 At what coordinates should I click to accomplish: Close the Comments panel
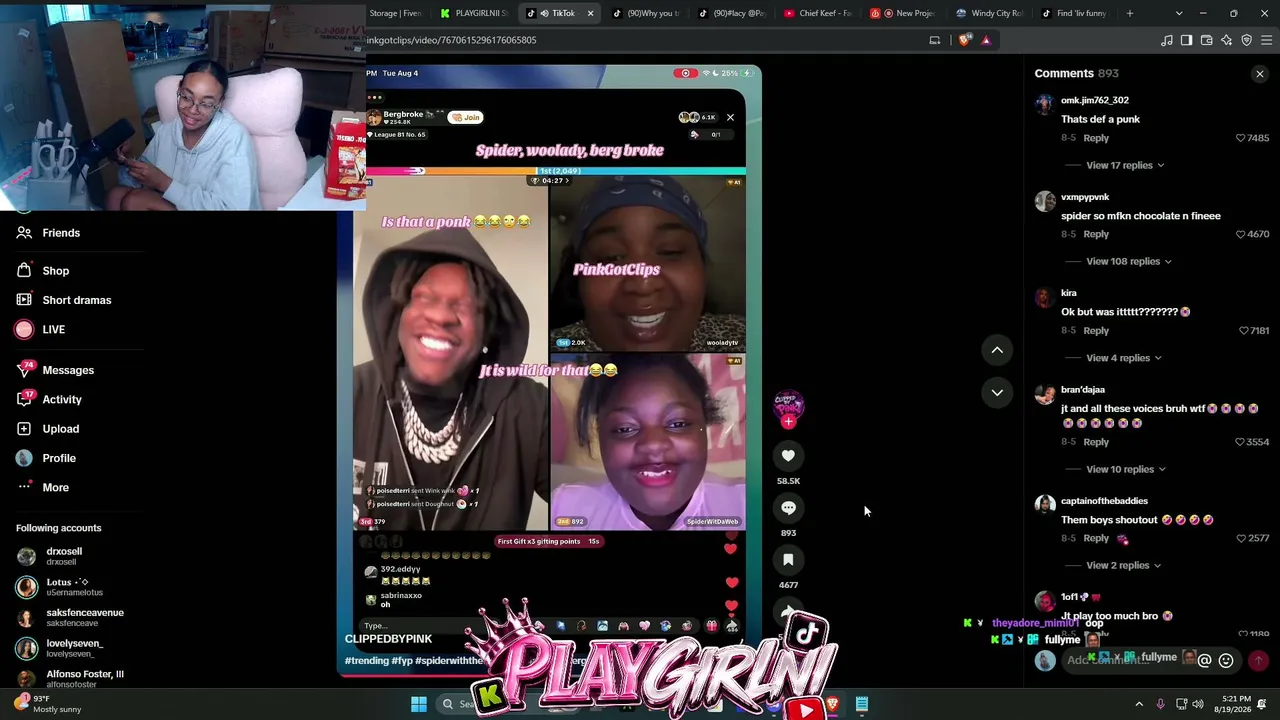pos(1260,74)
